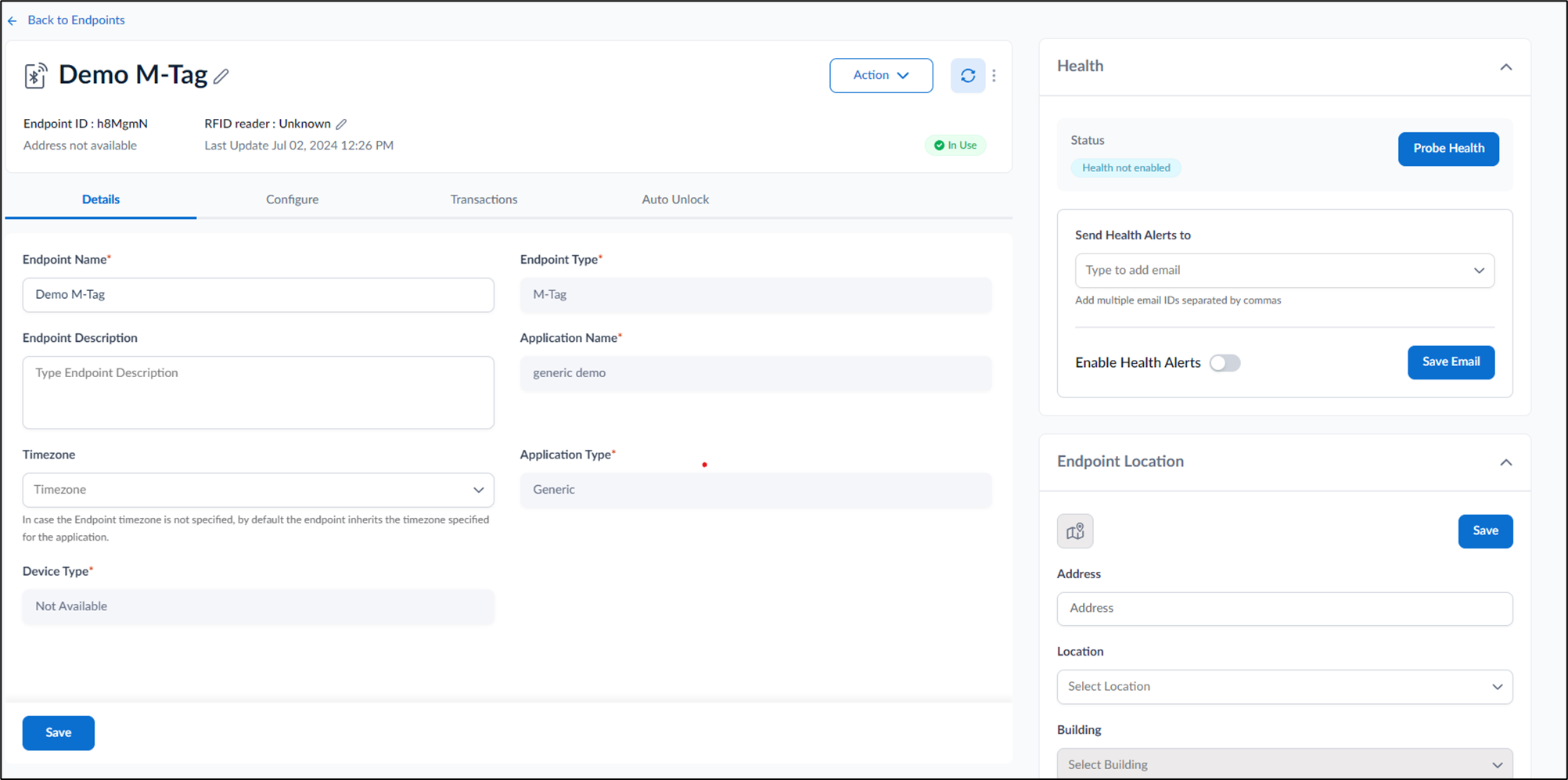The height and width of the screenshot is (780, 1568).
Task: Open the Action dropdown menu
Action: pyautogui.click(x=881, y=75)
